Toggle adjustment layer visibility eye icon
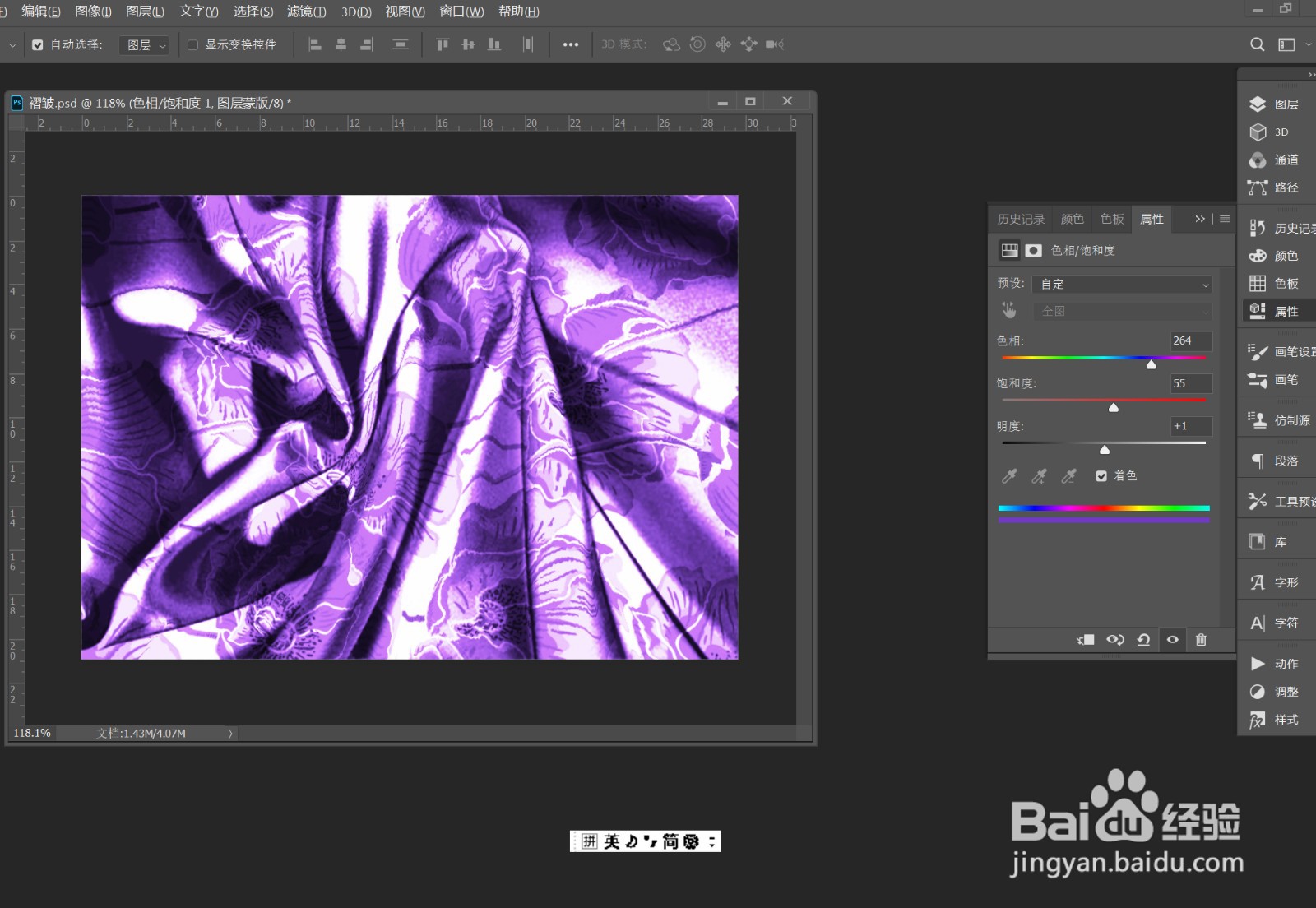Viewport: 1316px width, 908px height. coord(1172,640)
